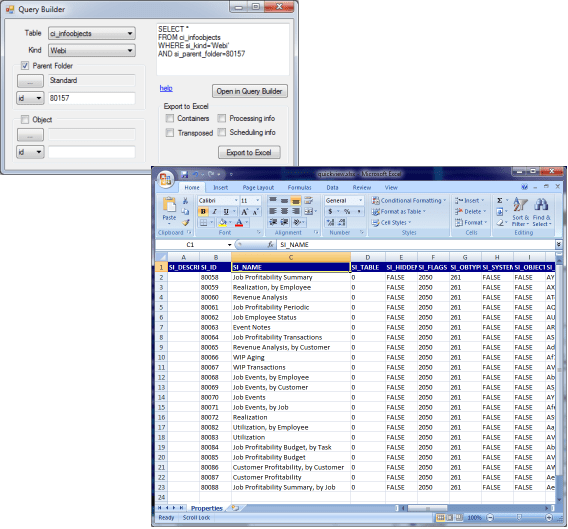The height and width of the screenshot is (529, 568).
Task: Switch to the Insert ribbon tab
Action: coord(220,187)
